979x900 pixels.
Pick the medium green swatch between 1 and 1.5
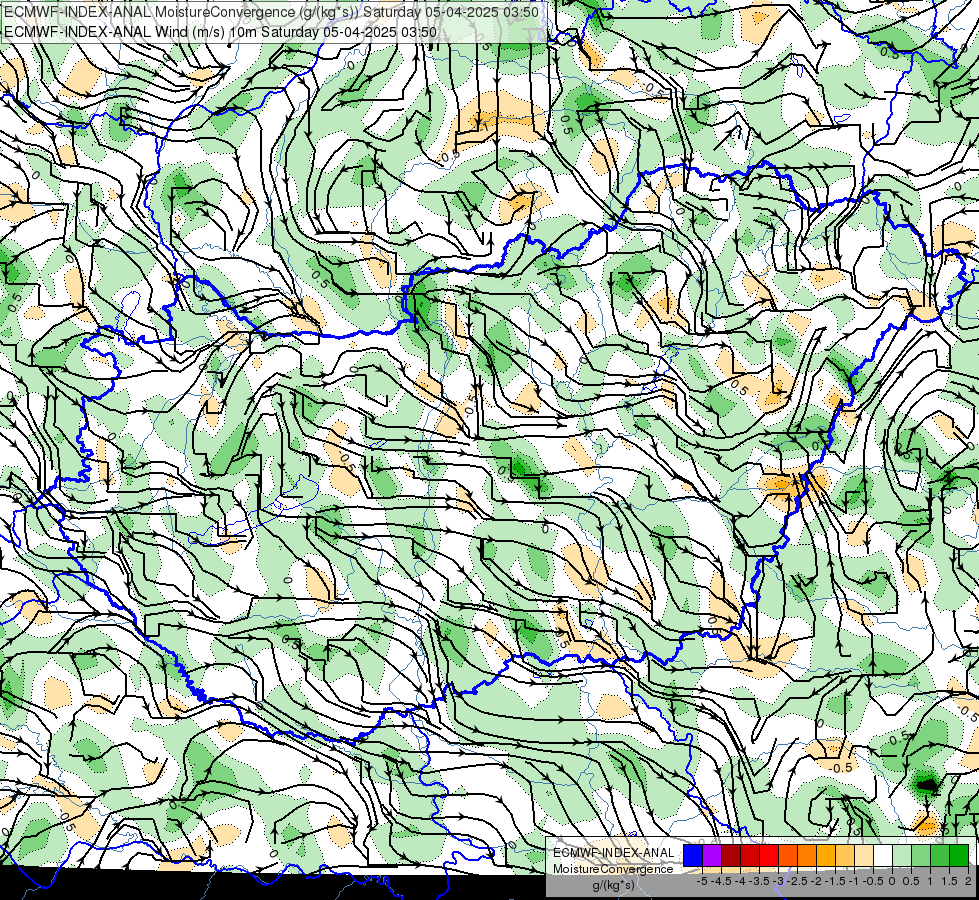940,855
